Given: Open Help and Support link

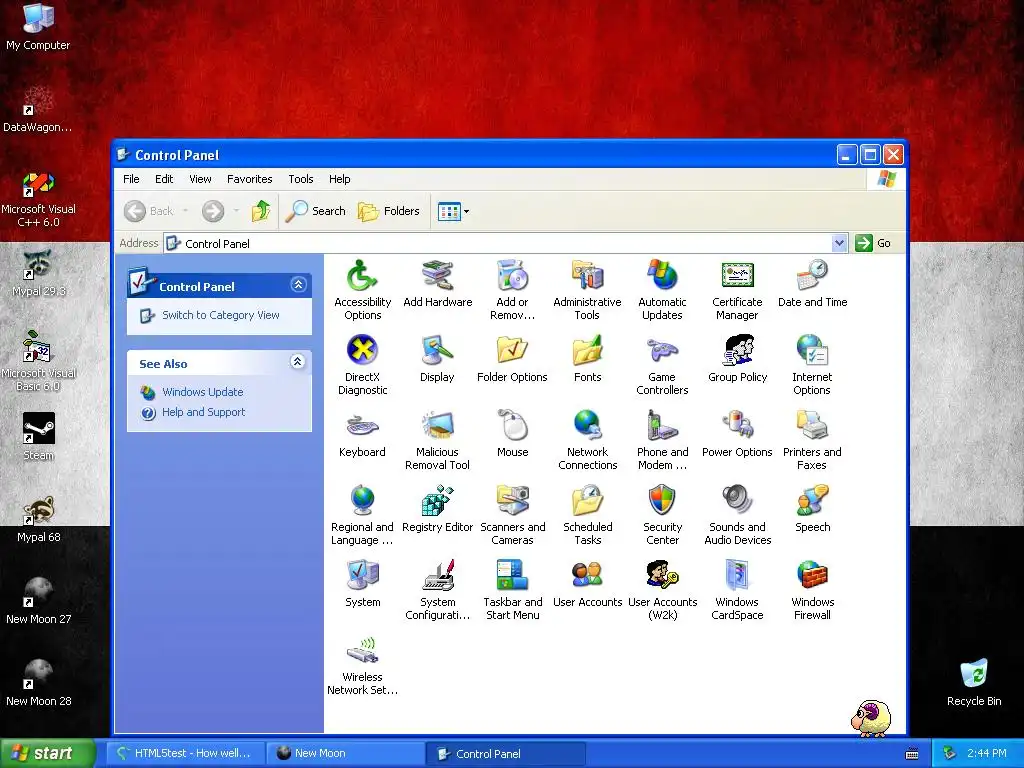Looking at the screenshot, I should point(203,412).
